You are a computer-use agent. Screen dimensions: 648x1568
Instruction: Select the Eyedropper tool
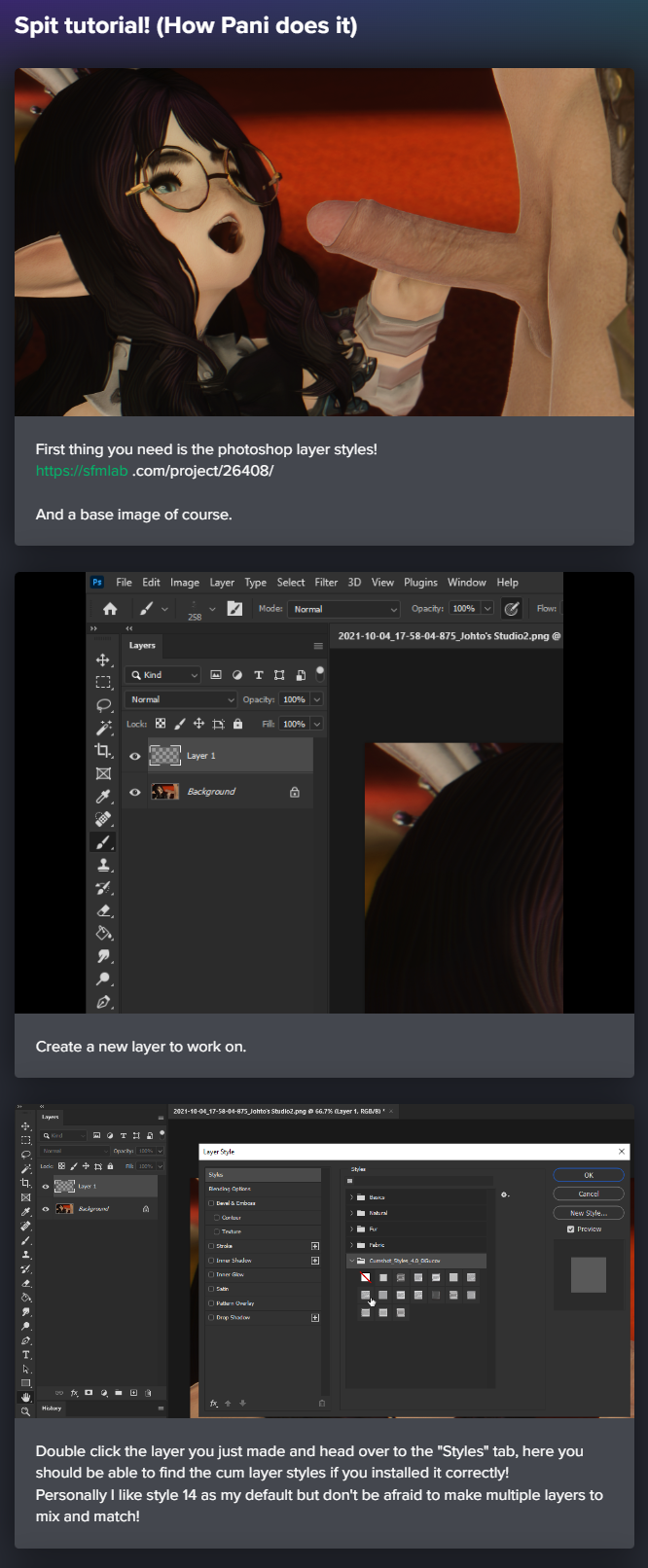click(x=103, y=797)
